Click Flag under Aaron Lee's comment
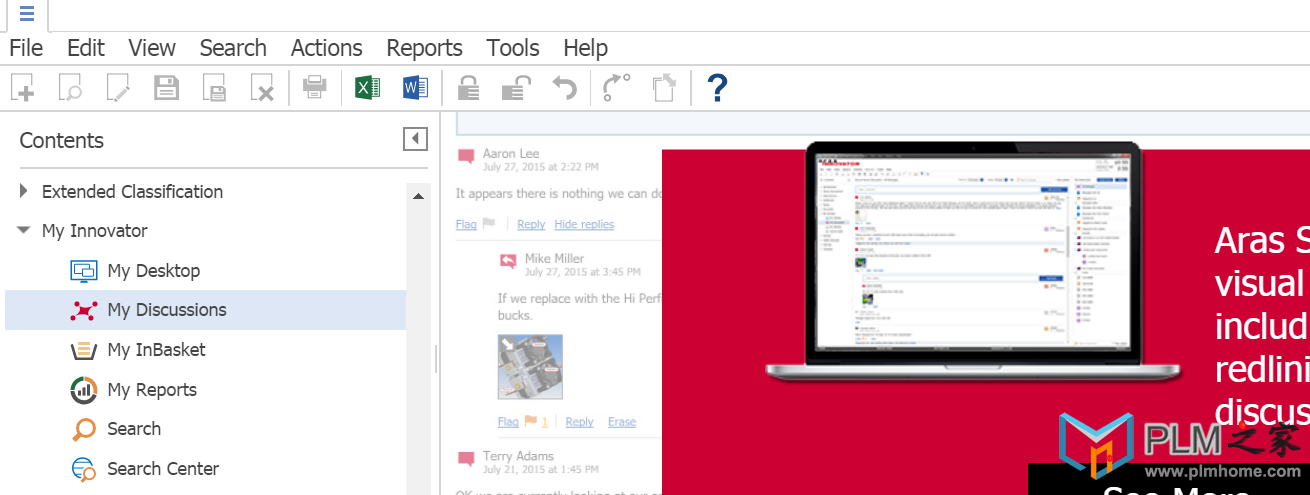This screenshot has height=495, width=1310. click(466, 224)
